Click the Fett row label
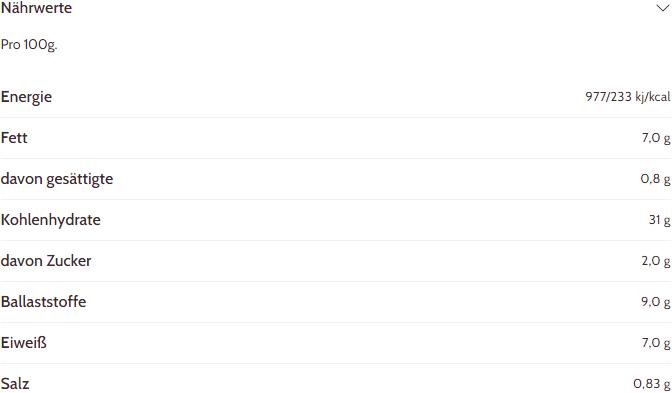The image size is (672, 393). [x=14, y=138]
